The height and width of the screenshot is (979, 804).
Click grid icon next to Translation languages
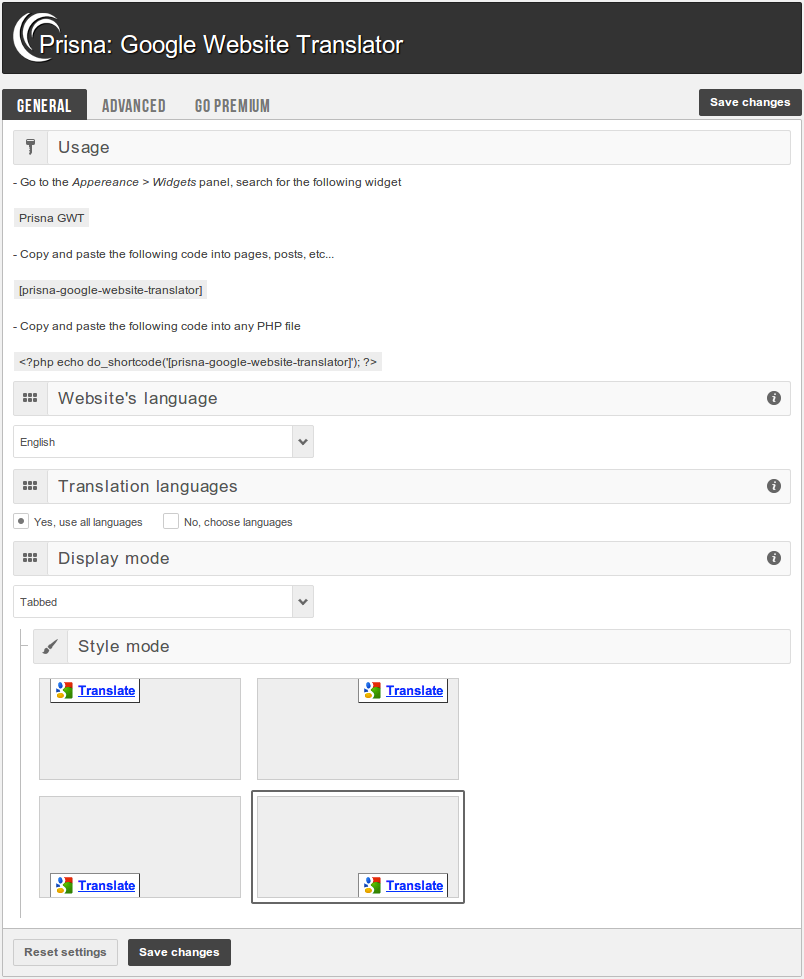point(30,486)
